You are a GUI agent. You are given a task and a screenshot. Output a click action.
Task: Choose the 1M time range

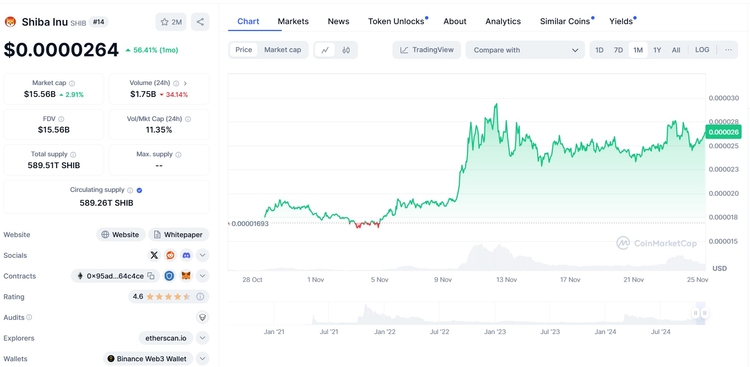638,50
